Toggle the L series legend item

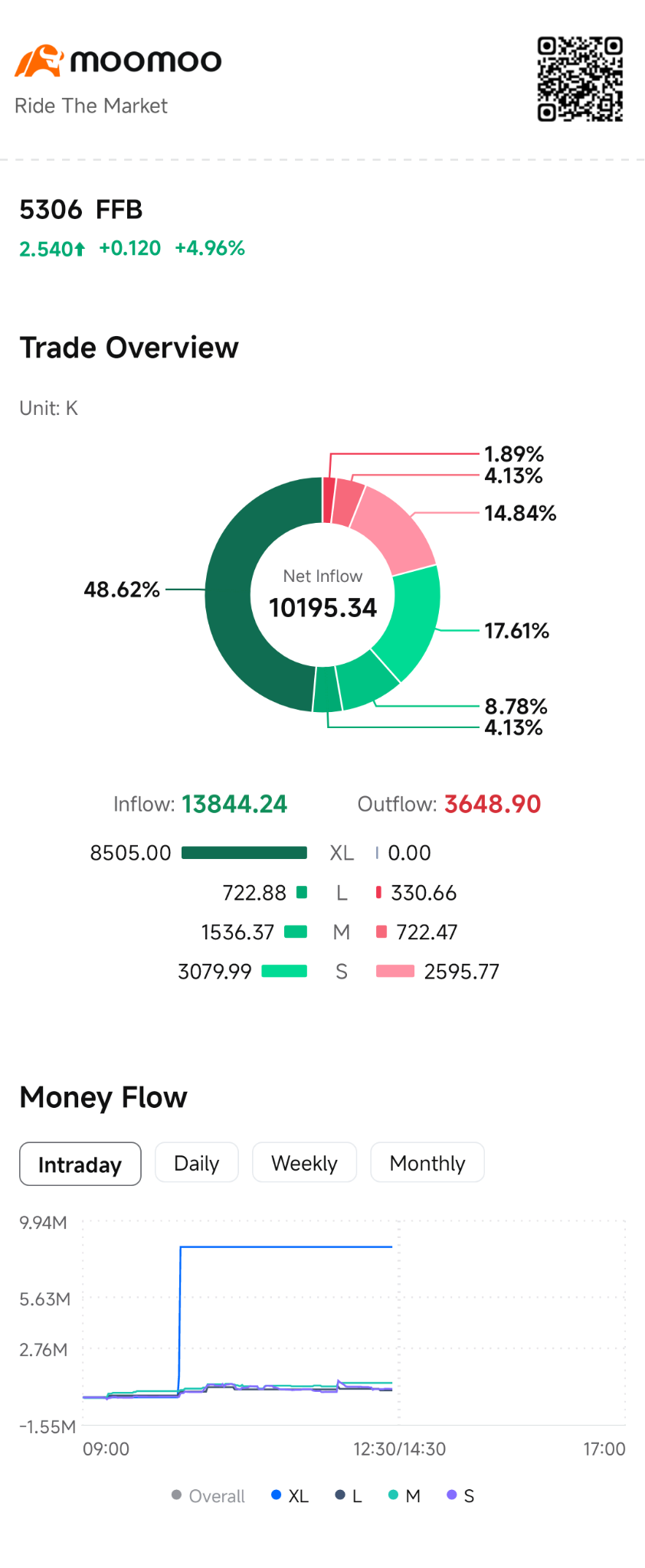tap(349, 1495)
